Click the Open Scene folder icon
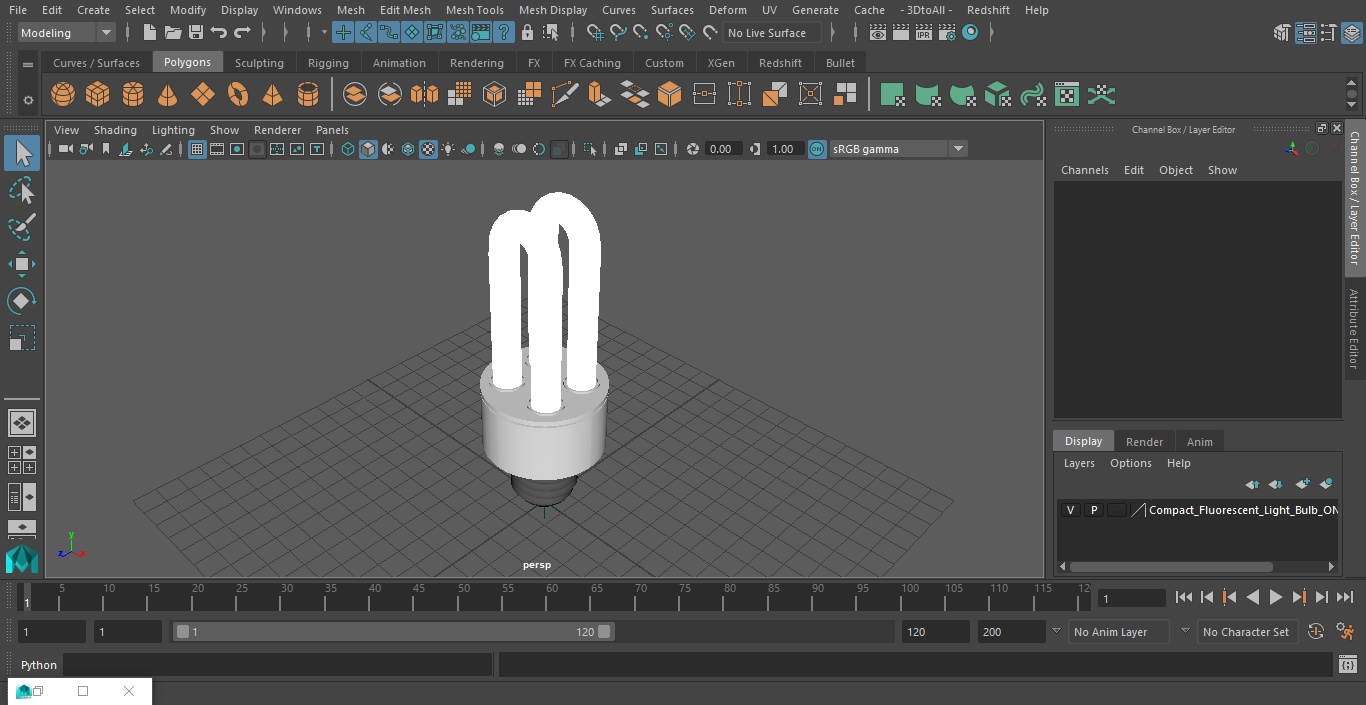The image size is (1366, 705). pyautogui.click(x=173, y=33)
